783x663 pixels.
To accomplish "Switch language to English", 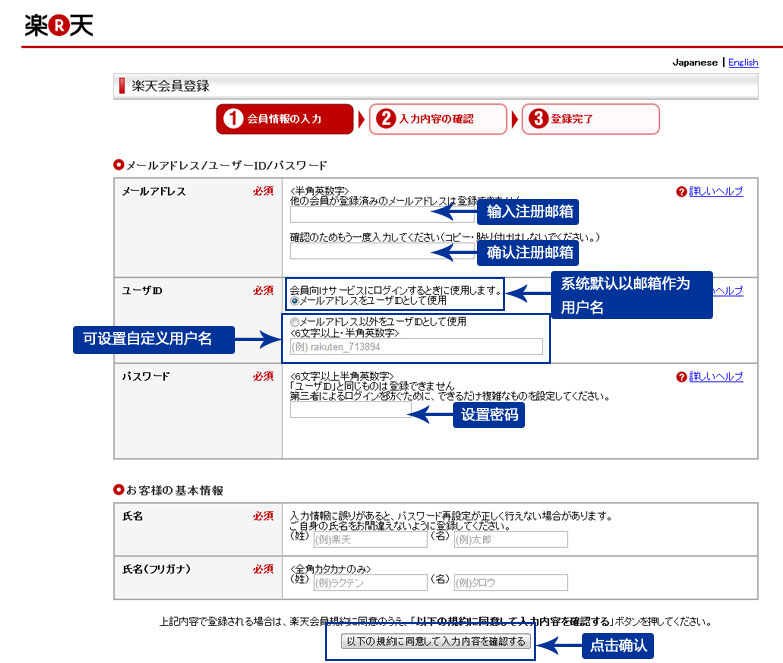I will [x=743, y=62].
